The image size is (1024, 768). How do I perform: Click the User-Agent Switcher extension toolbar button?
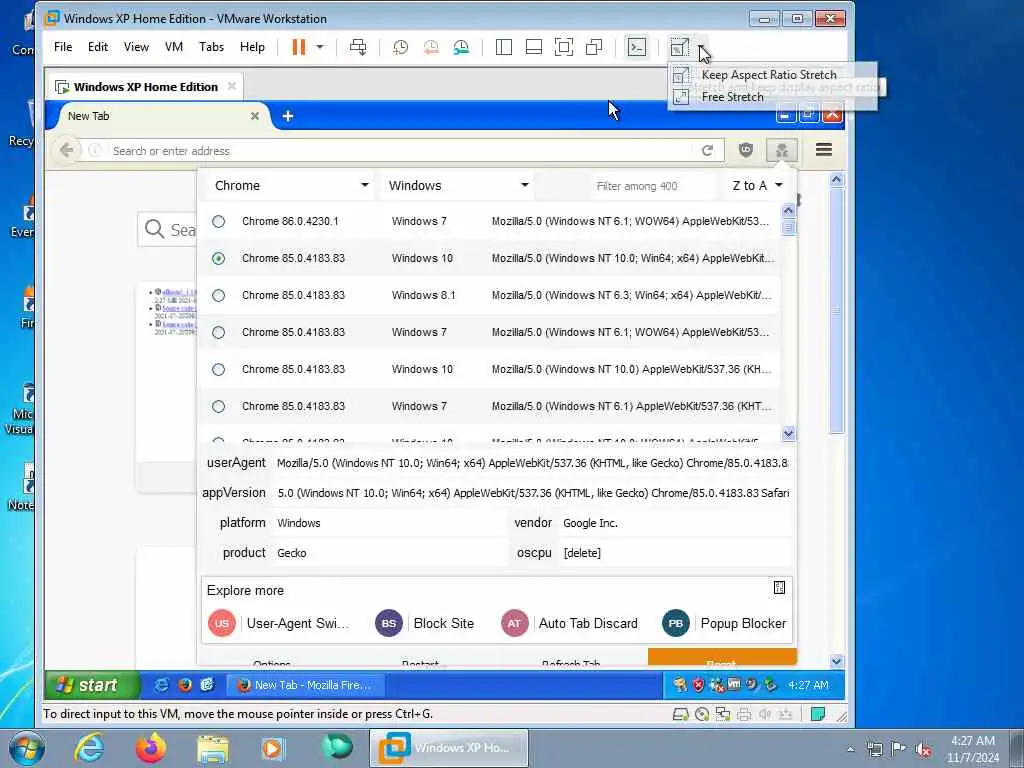point(782,151)
